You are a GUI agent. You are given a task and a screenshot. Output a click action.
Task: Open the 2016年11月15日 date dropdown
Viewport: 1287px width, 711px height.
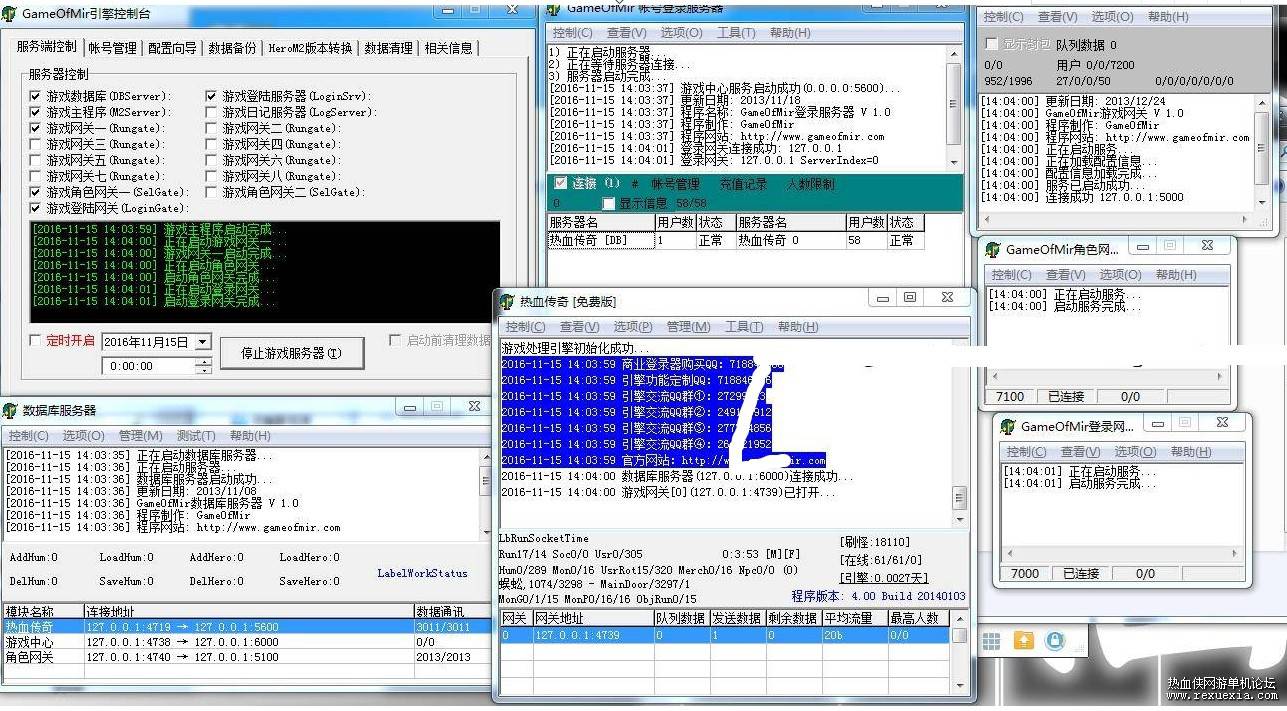click(x=203, y=342)
